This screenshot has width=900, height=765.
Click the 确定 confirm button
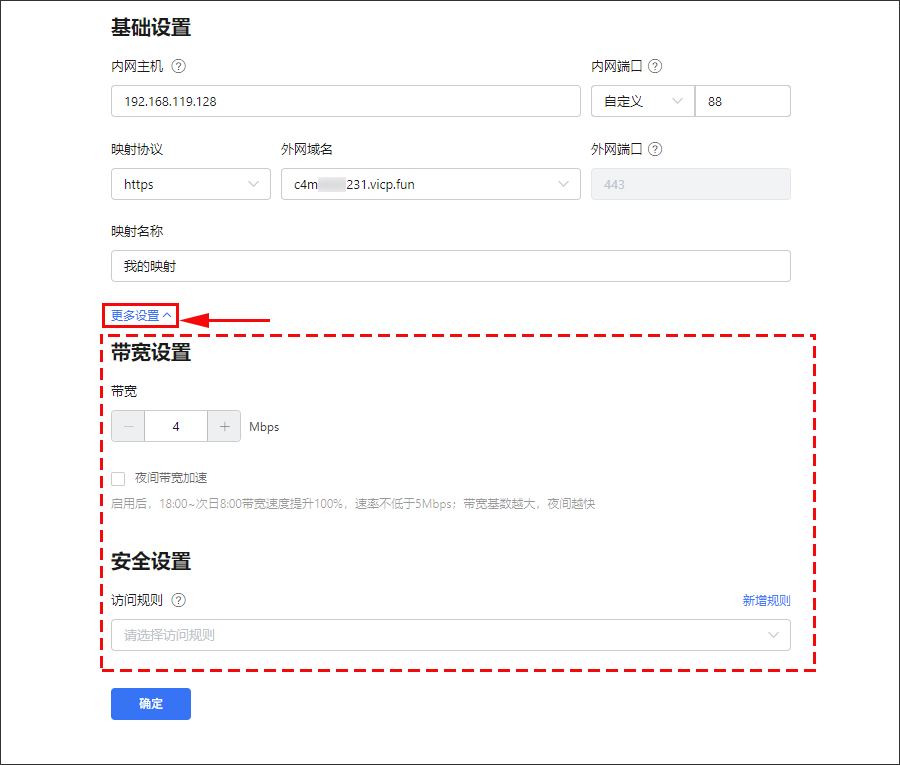coord(151,704)
